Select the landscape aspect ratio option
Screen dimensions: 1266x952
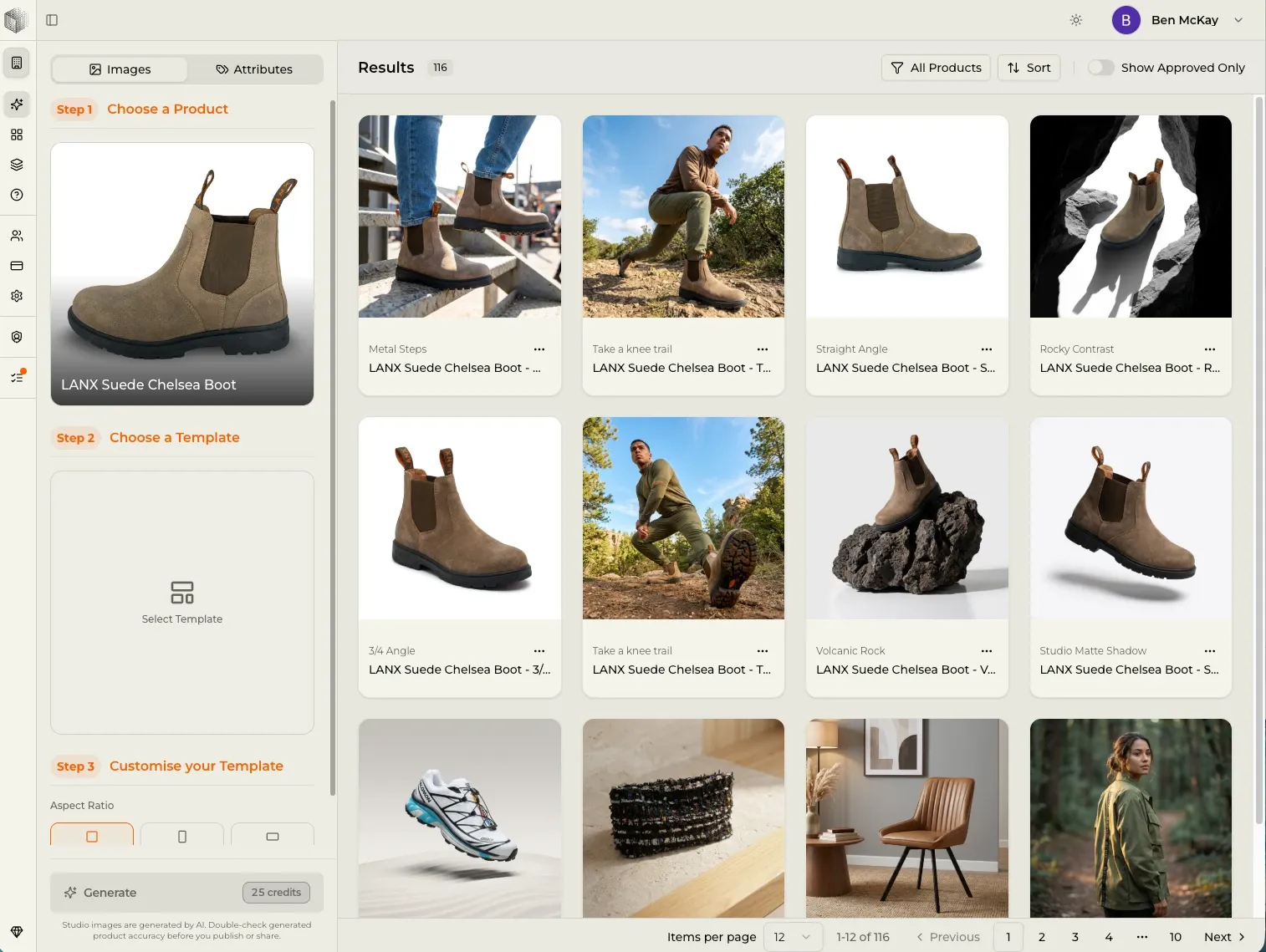coord(273,835)
